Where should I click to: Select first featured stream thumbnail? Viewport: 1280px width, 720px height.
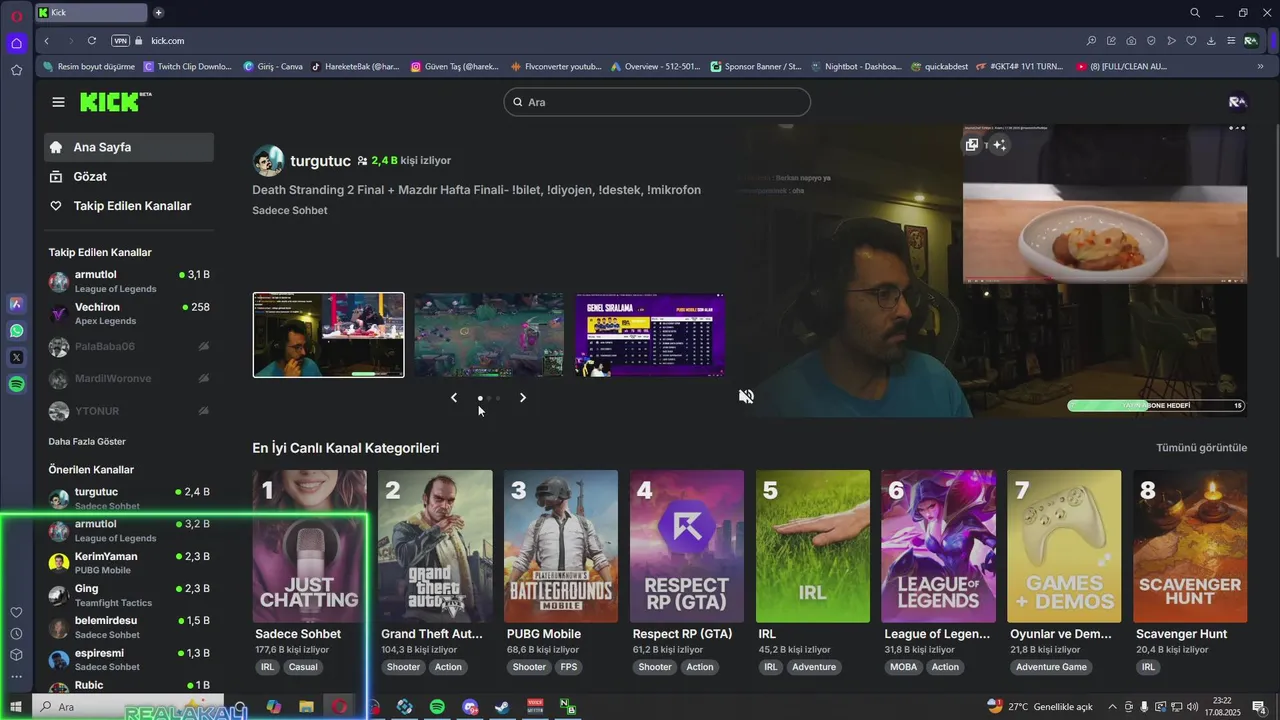pos(329,335)
